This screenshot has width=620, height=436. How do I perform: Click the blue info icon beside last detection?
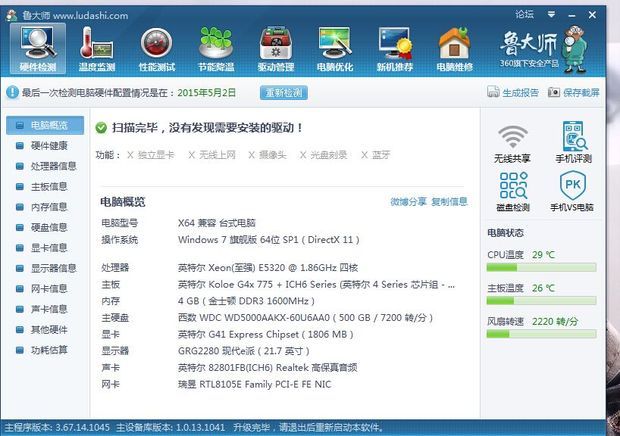click(x=12, y=92)
